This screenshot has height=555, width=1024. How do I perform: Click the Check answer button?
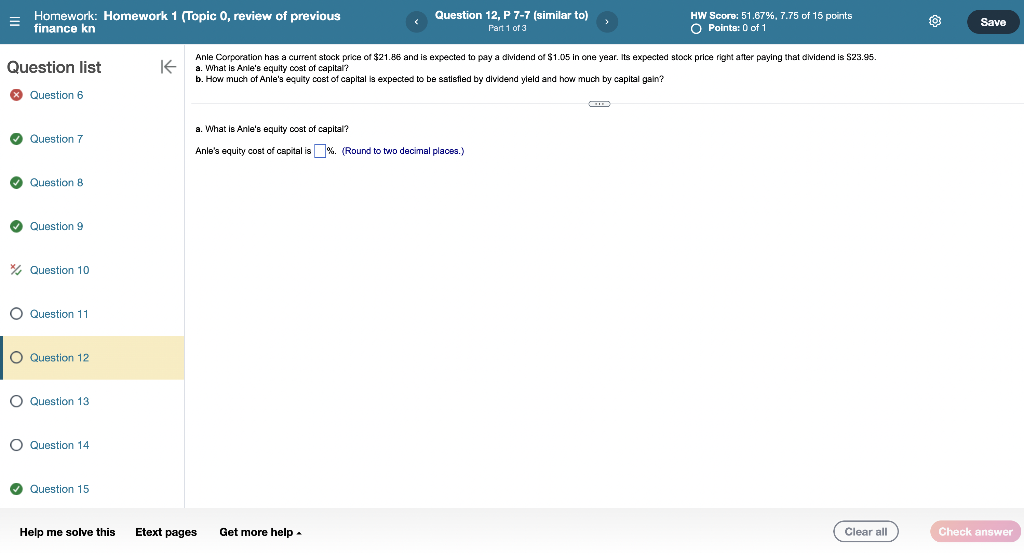(x=975, y=531)
